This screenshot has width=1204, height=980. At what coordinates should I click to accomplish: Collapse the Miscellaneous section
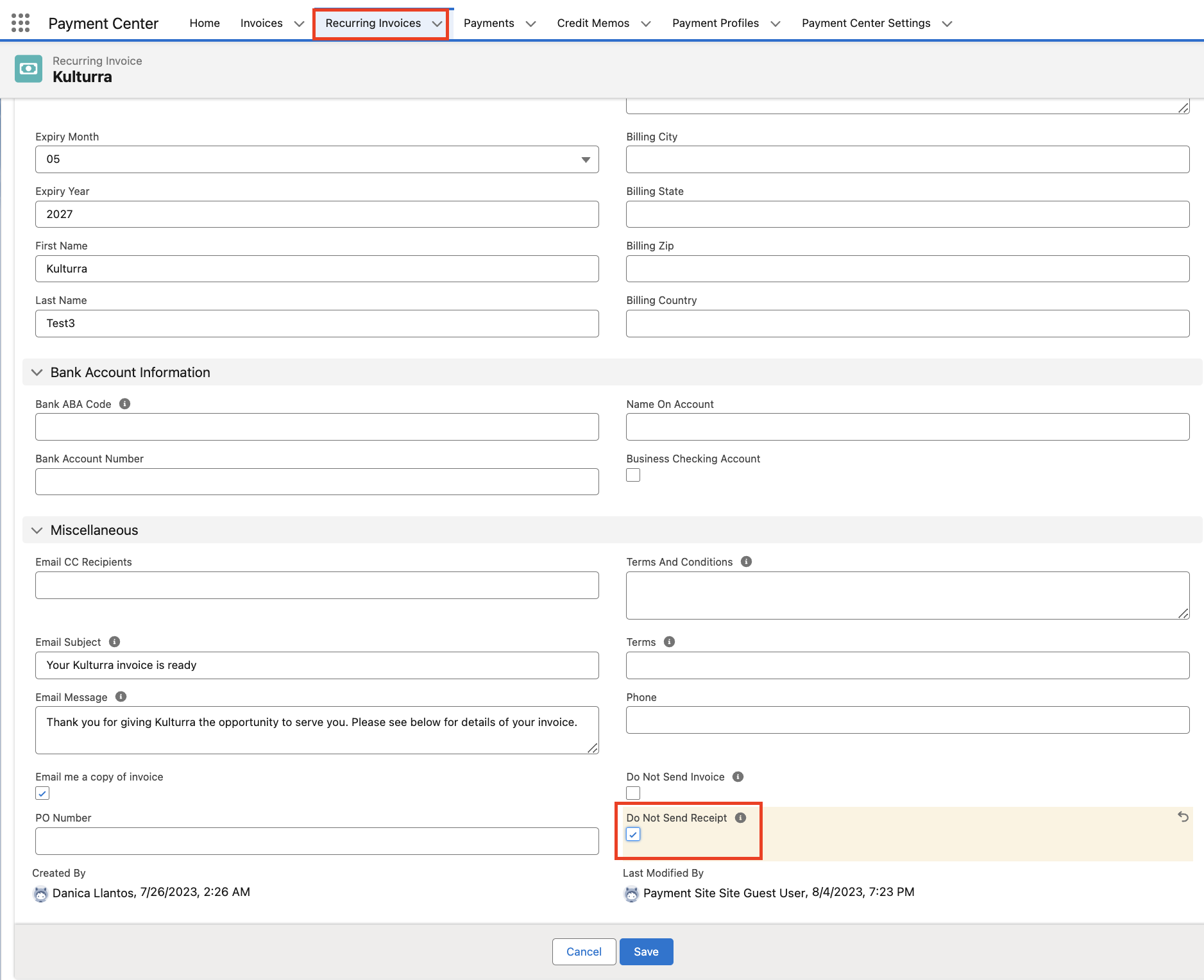37,530
